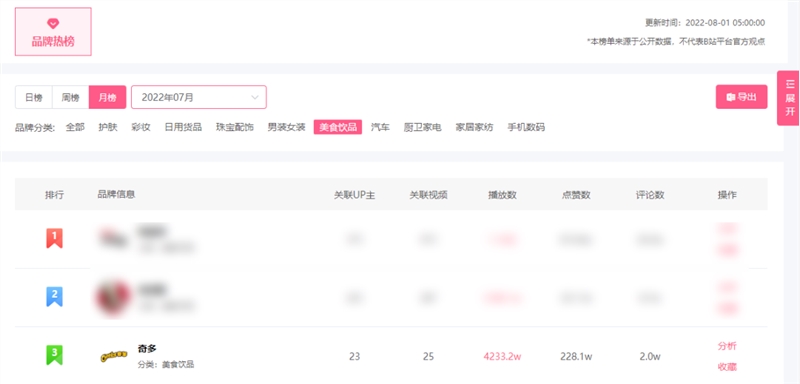Filter brands by 护肤 category
The height and width of the screenshot is (384, 800).
pyautogui.click(x=108, y=127)
